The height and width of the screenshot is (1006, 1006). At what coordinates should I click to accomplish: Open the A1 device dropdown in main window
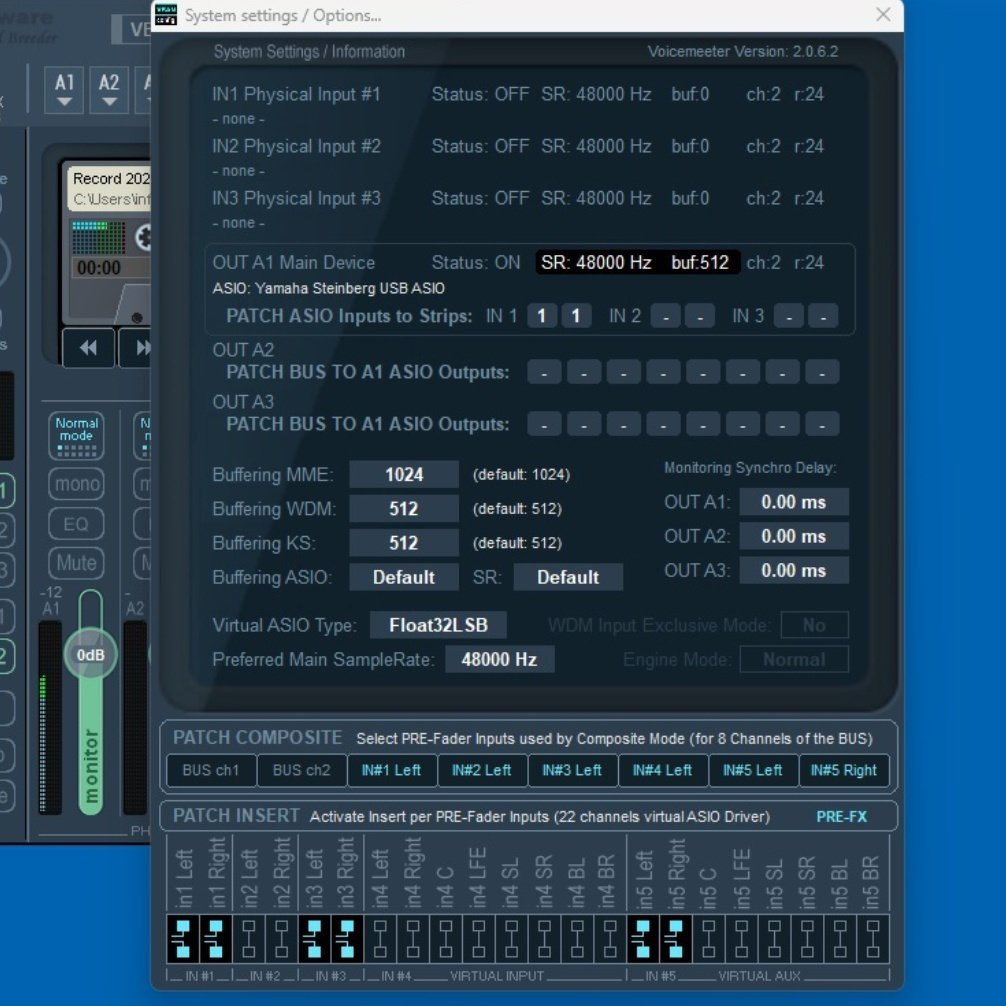coord(64,90)
